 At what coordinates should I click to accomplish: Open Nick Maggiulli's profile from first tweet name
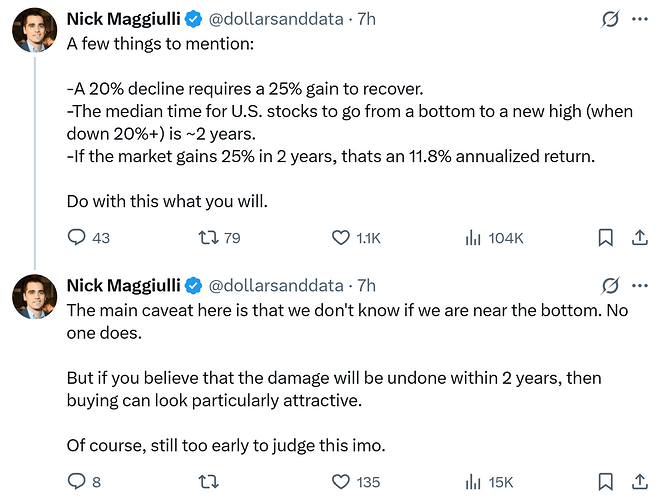pyautogui.click(x=124, y=19)
